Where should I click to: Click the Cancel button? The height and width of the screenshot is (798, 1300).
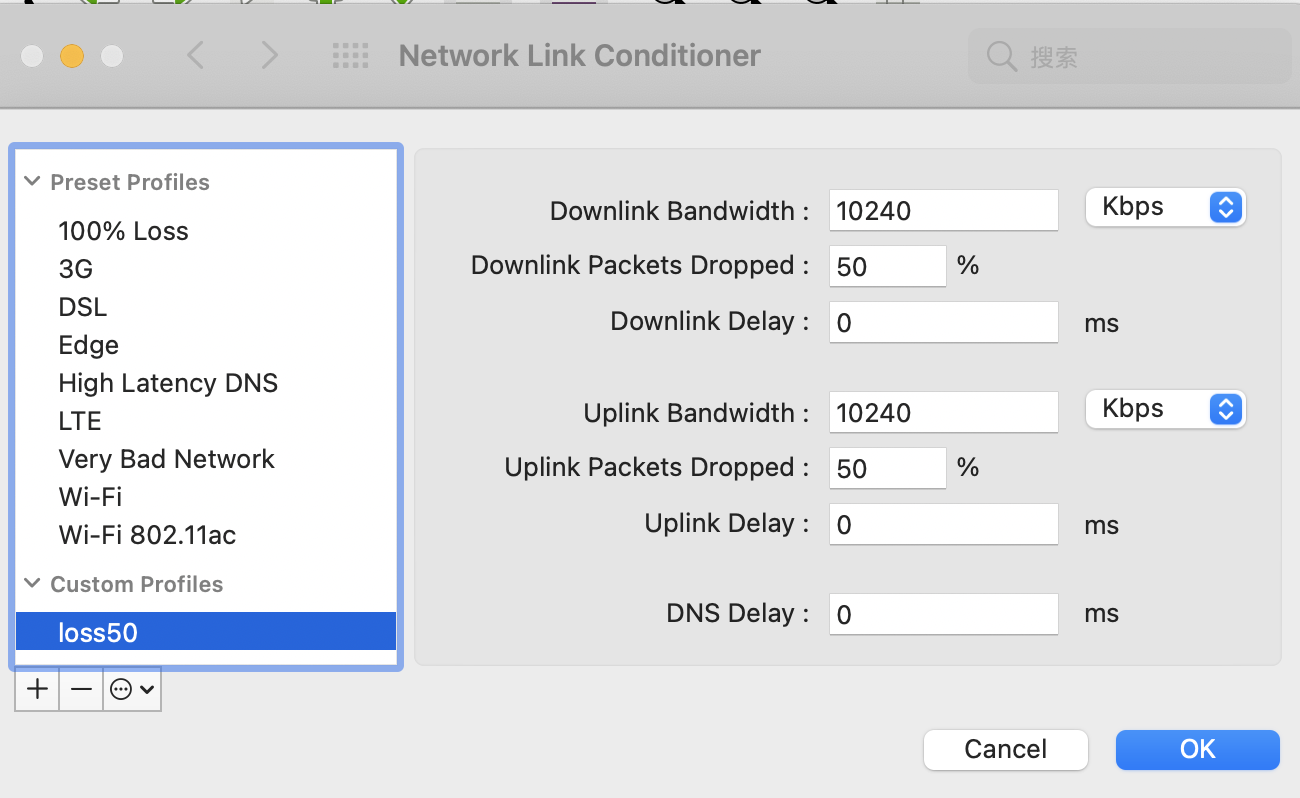coord(1005,749)
